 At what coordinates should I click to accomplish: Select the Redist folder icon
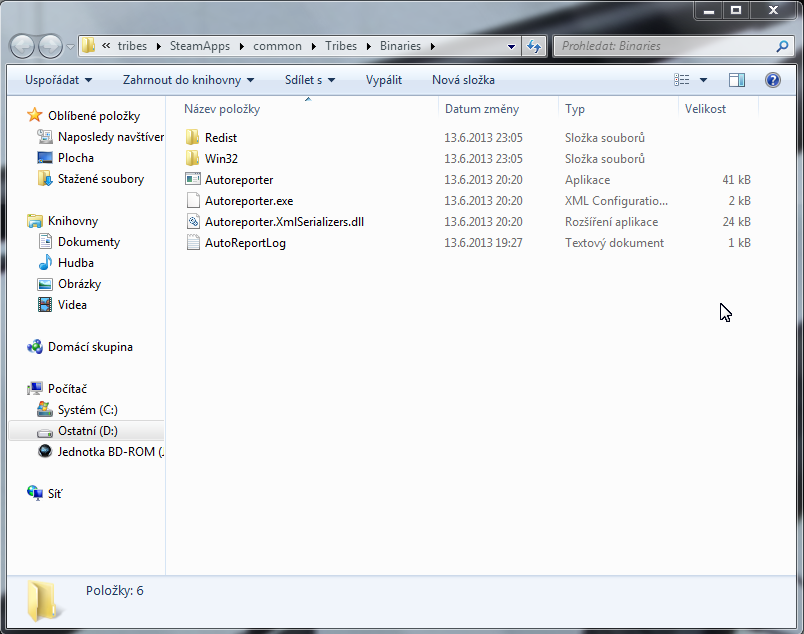click(x=192, y=137)
